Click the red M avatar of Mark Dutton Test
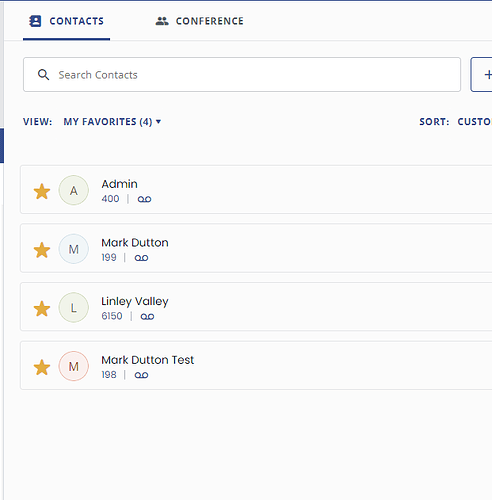 point(74,366)
